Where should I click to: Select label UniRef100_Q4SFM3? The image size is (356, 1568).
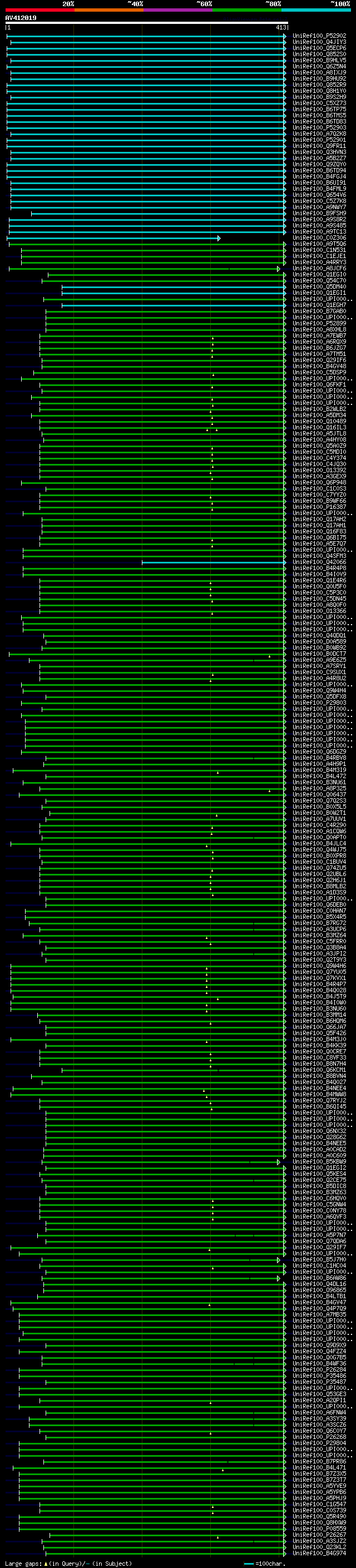[x=319, y=556]
